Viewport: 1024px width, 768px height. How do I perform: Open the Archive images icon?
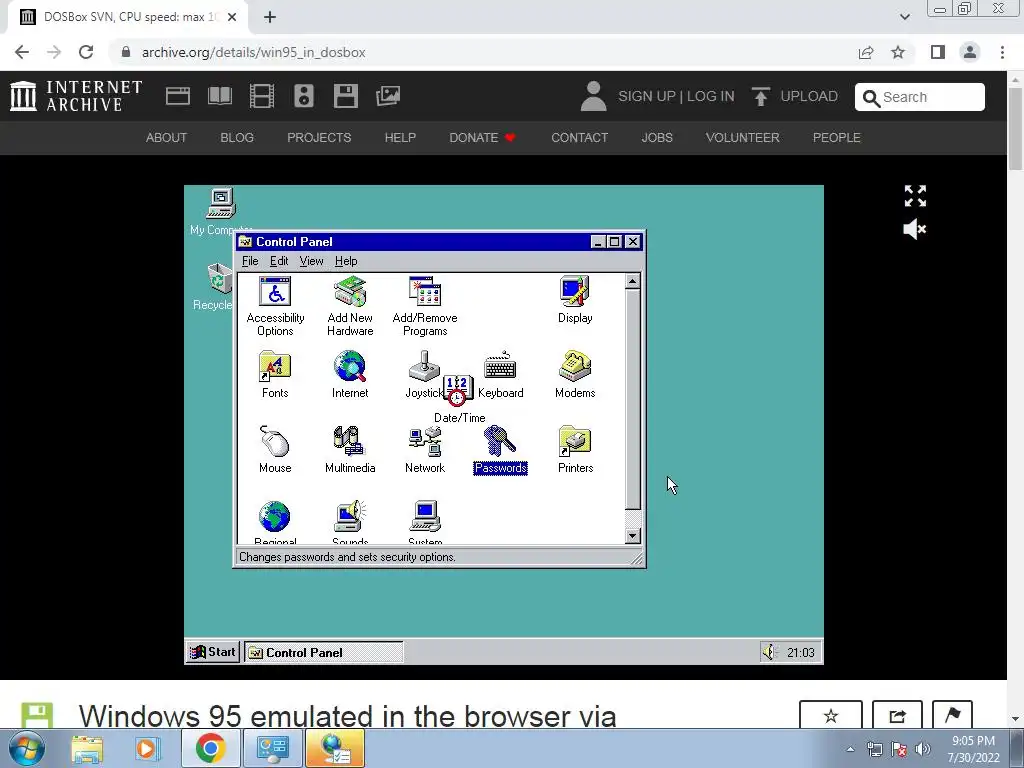pyautogui.click(x=388, y=96)
